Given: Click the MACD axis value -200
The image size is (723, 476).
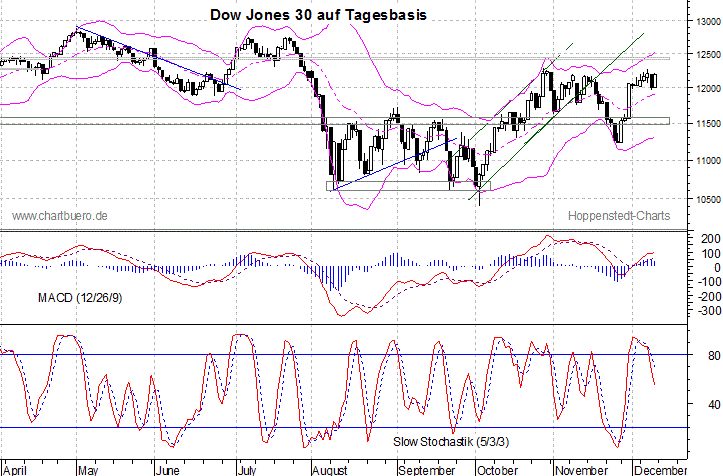Looking at the screenshot, I should point(708,297).
